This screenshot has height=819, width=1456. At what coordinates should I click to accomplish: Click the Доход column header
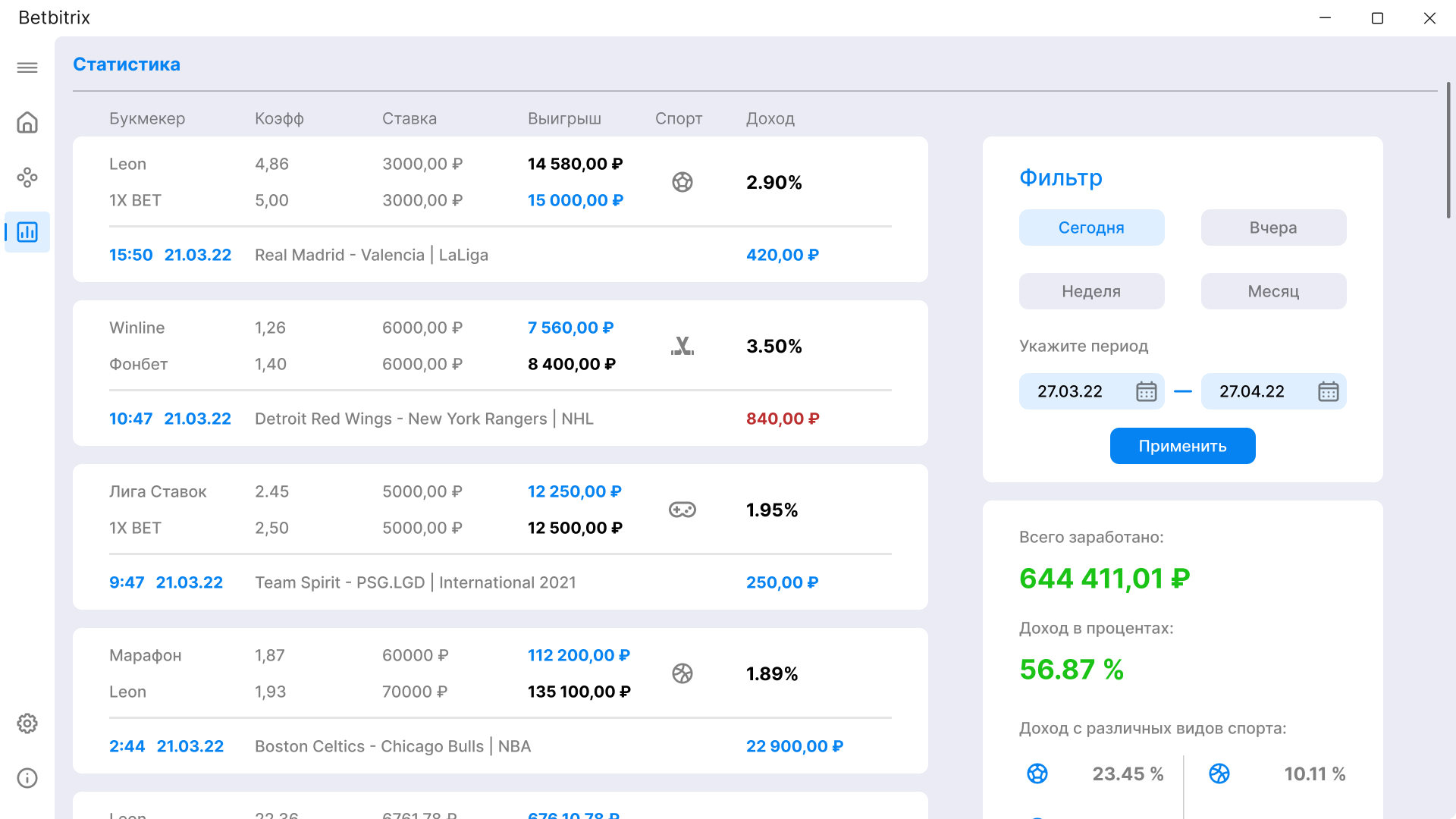click(x=770, y=118)
